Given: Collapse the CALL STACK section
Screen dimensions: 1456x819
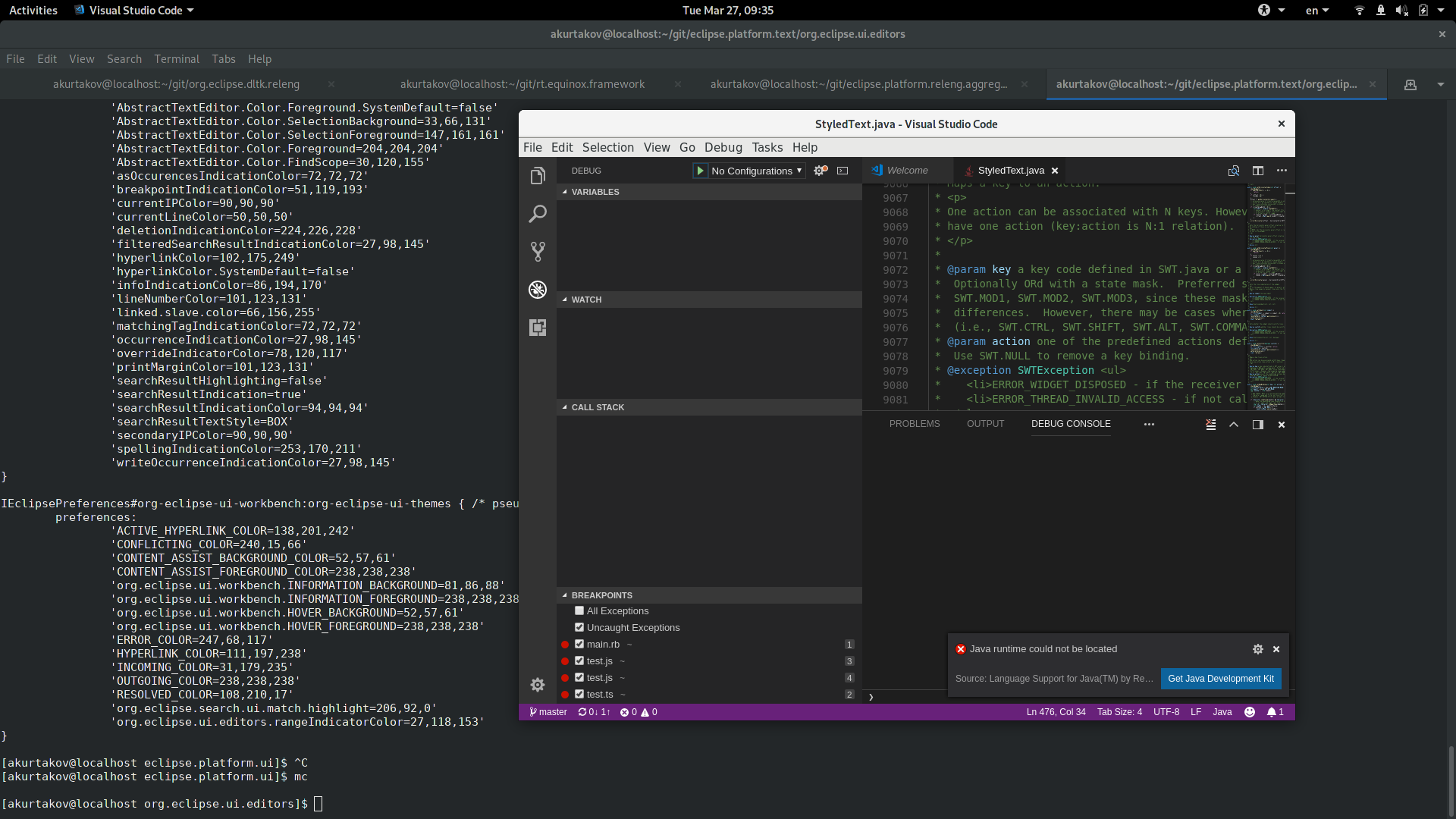Looking at the screenshot, I should click(709, 407).
